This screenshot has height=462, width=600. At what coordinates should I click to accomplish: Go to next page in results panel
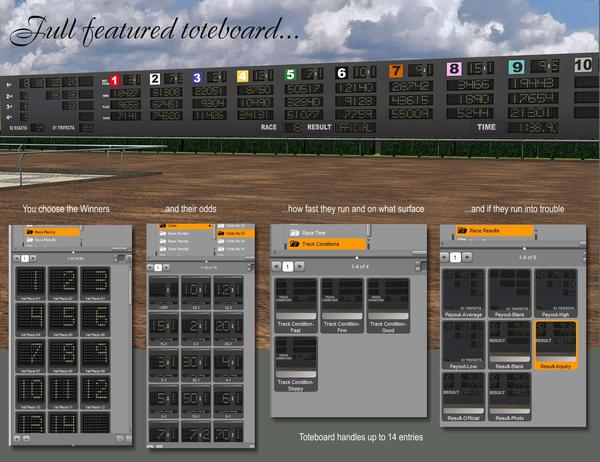467,257
